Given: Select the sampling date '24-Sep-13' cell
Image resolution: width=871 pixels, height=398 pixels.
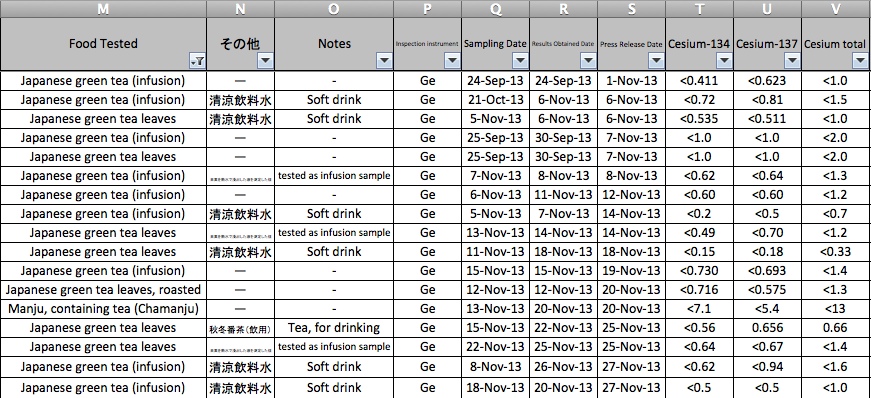Looking at the screenshot, I should tap(495, 81).
